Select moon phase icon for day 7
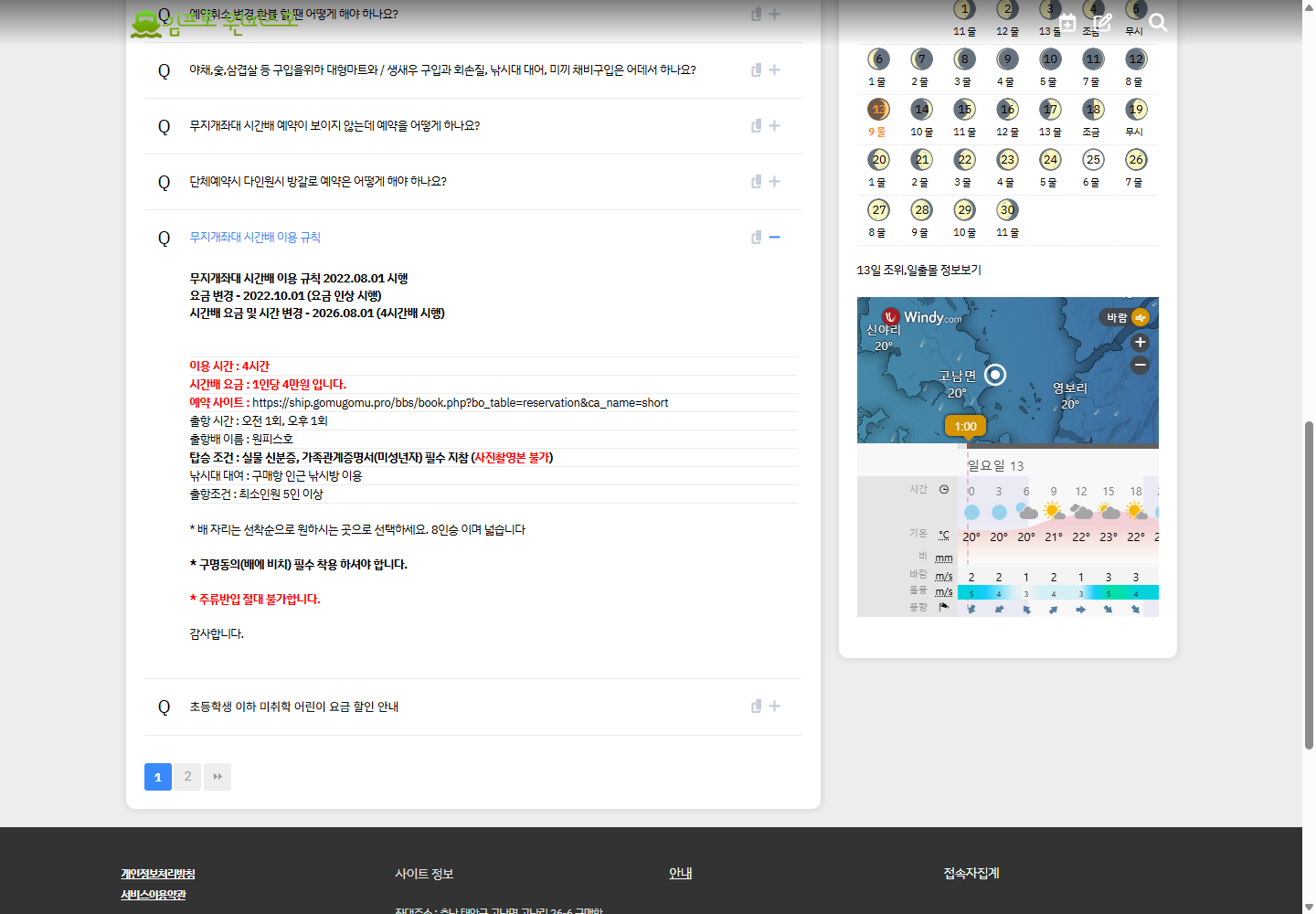The image size is (1316, 914). 921,59
